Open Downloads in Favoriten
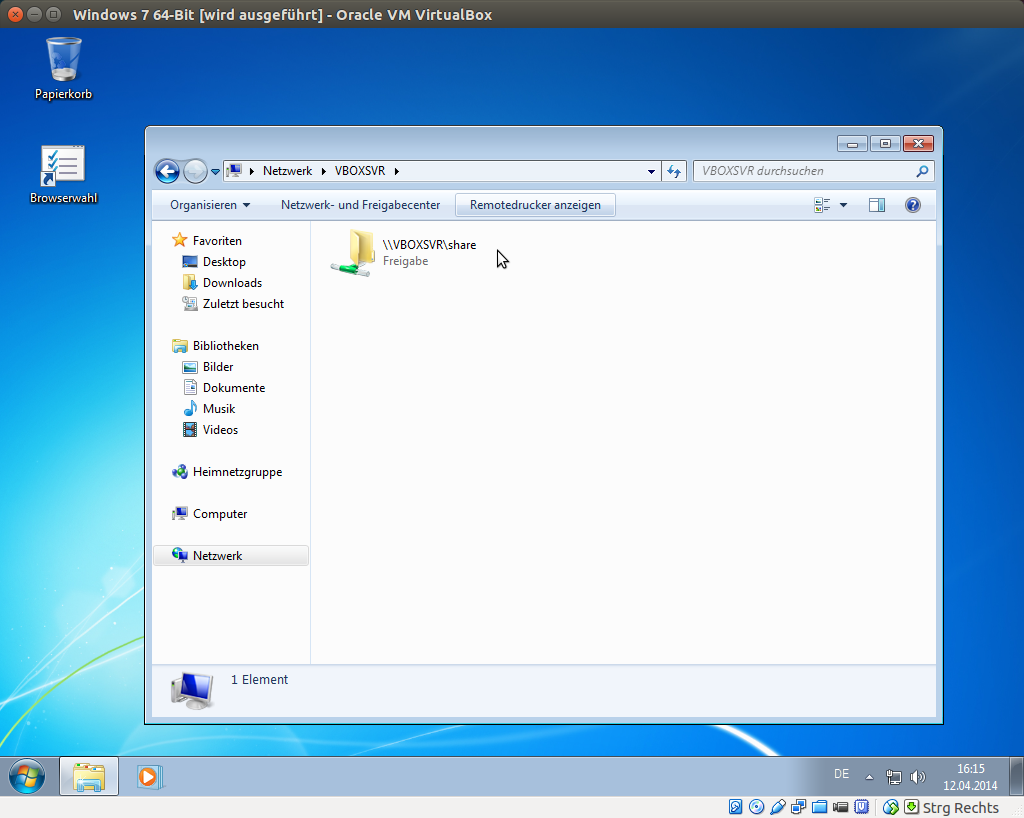Screen dimensions: 1024x818 232,283
